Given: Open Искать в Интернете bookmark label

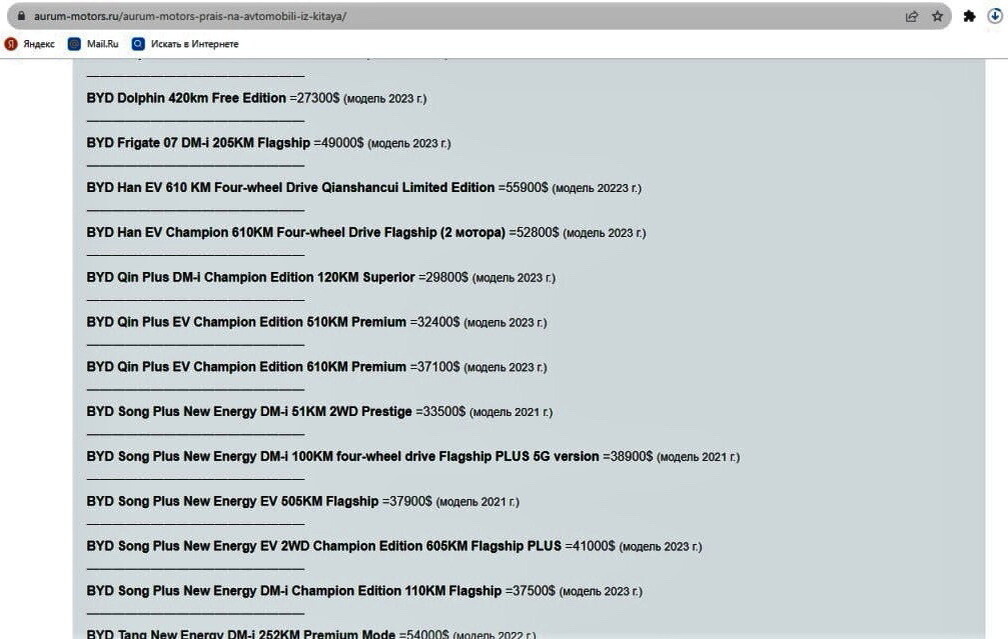Looking at the screenshot, I should click(195, 44).
